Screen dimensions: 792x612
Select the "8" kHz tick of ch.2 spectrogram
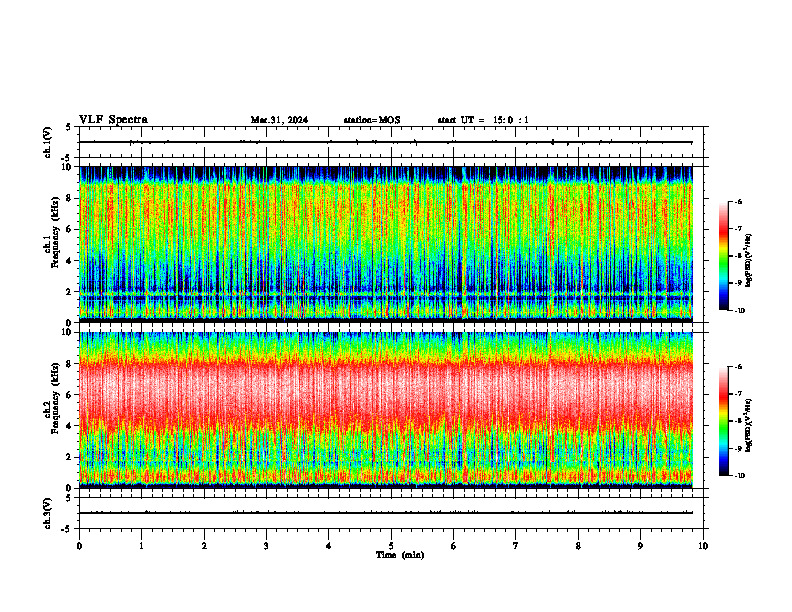pos(70,364)
